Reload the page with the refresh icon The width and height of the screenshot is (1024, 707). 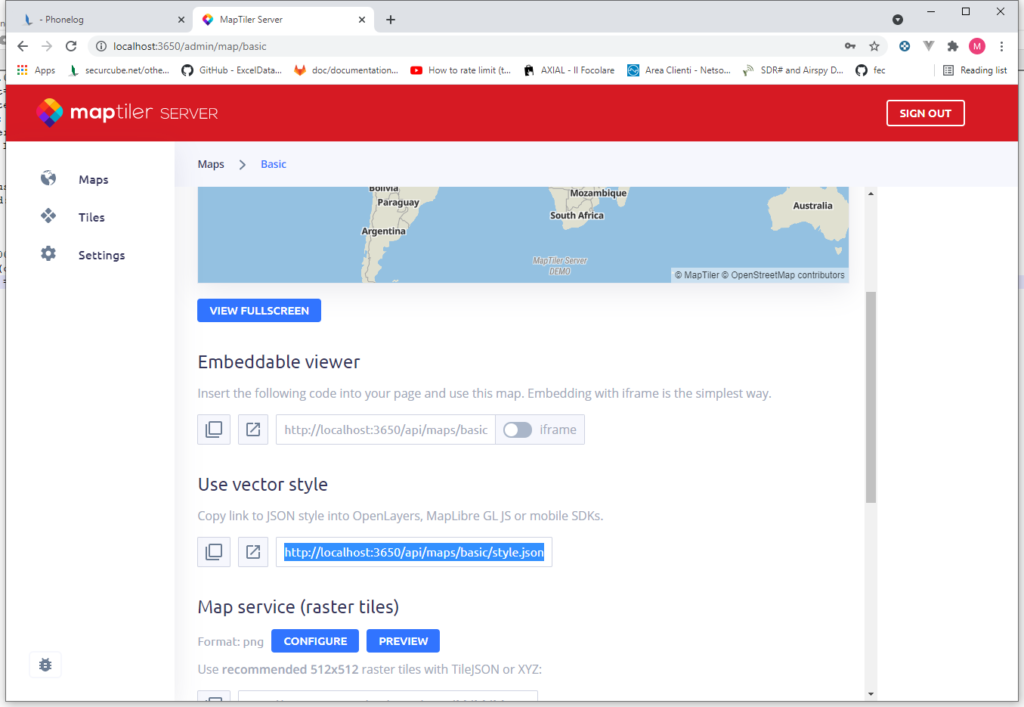[x=70, y=45]
